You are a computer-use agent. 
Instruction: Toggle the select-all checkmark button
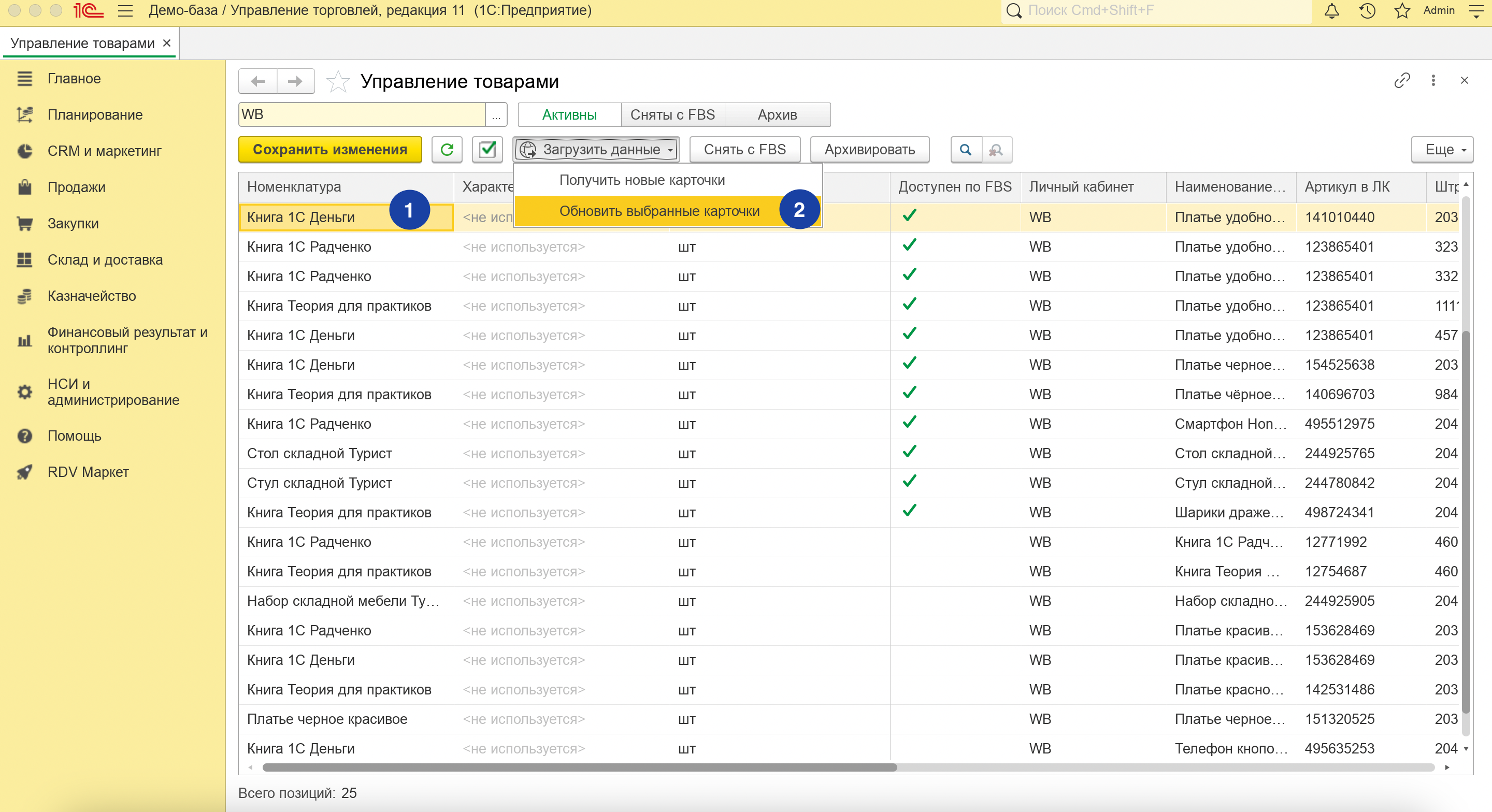487,150
